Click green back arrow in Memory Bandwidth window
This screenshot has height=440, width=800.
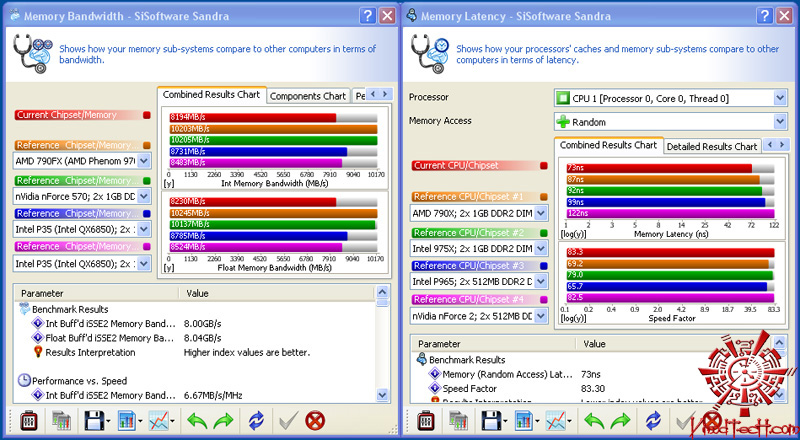click(x=197, y=421)
